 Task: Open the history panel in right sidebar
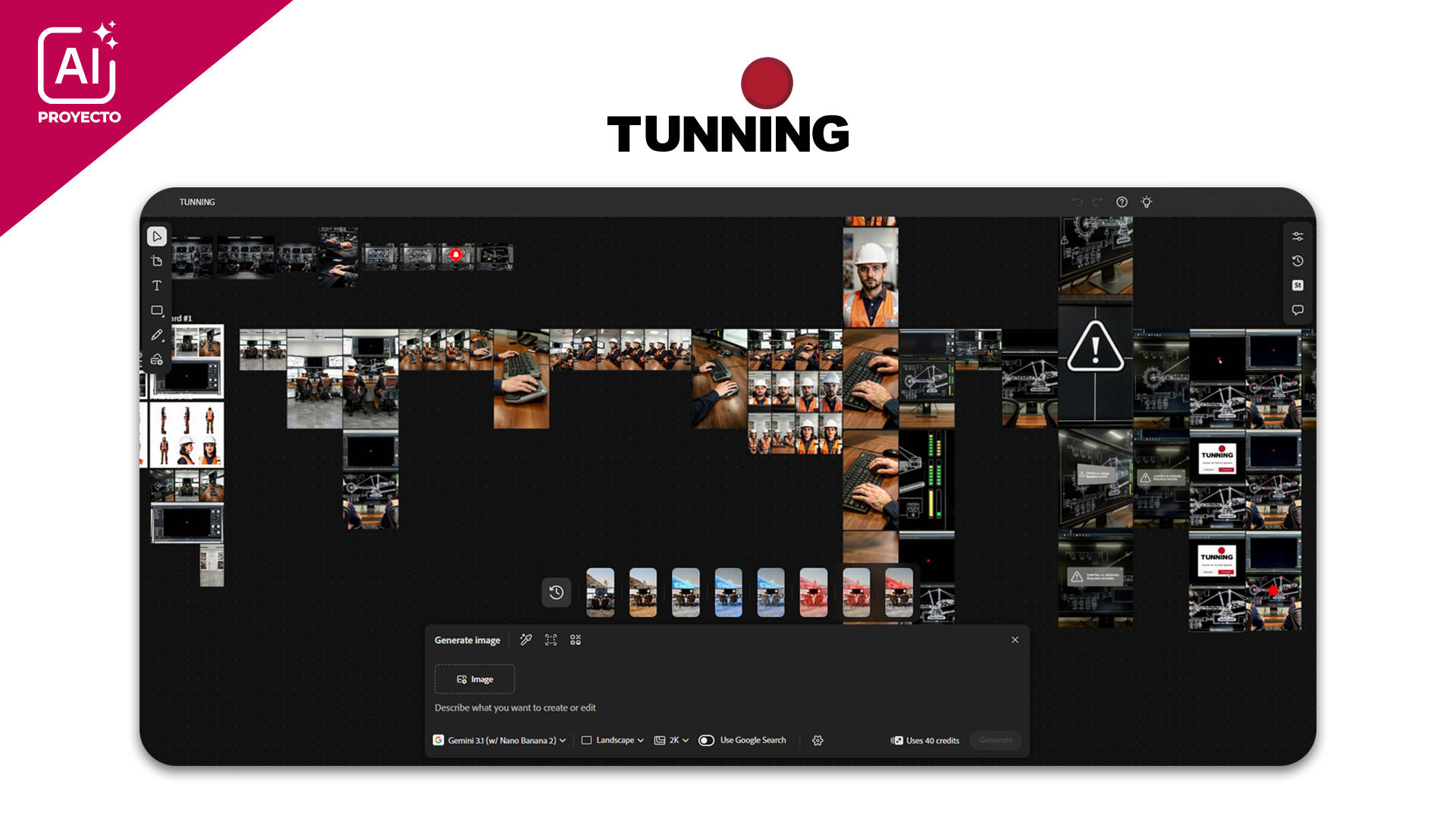(1298, 261)
